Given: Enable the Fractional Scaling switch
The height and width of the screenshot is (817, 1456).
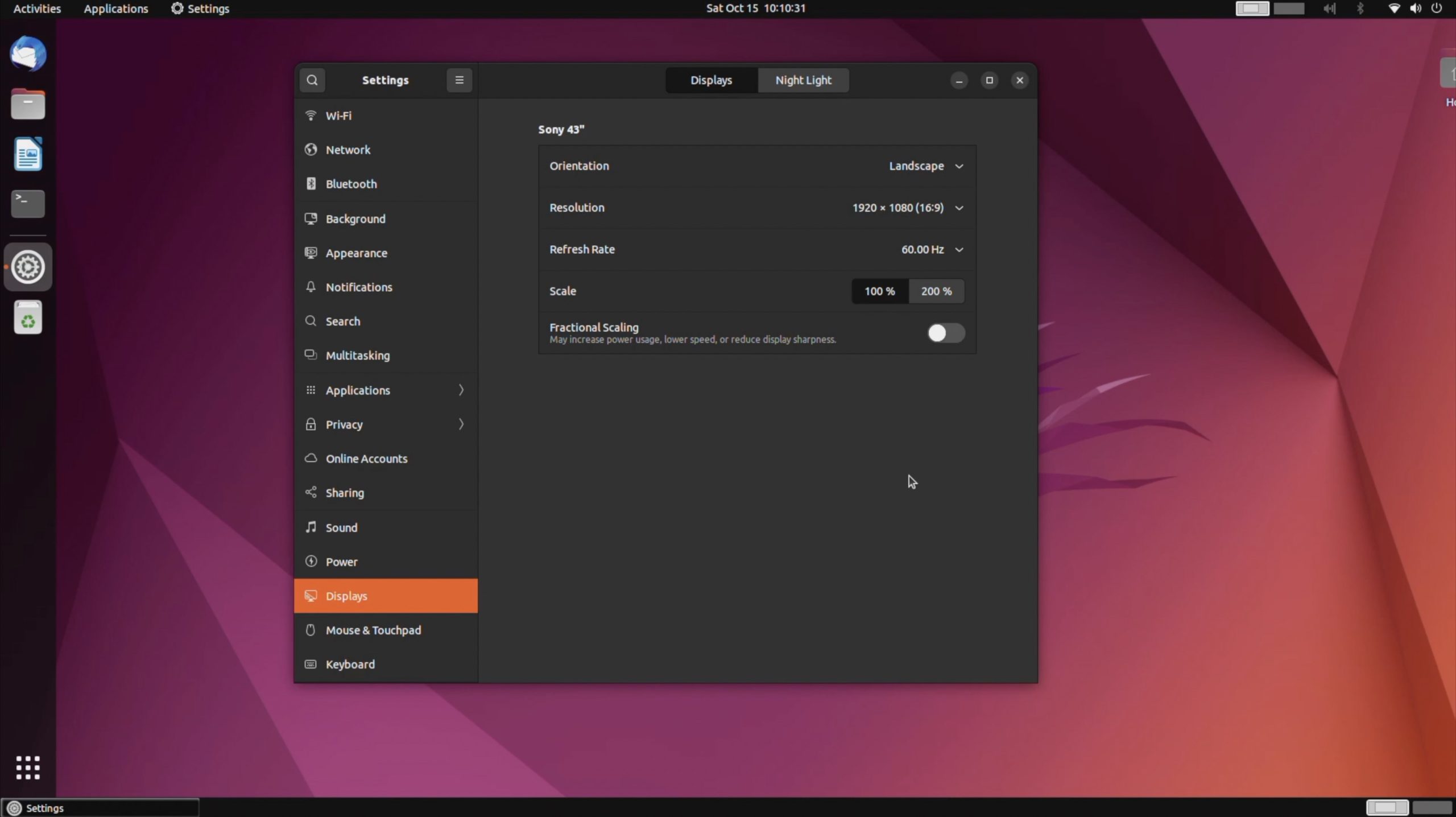Looking at the screenshot, I should tap(946, 333).
